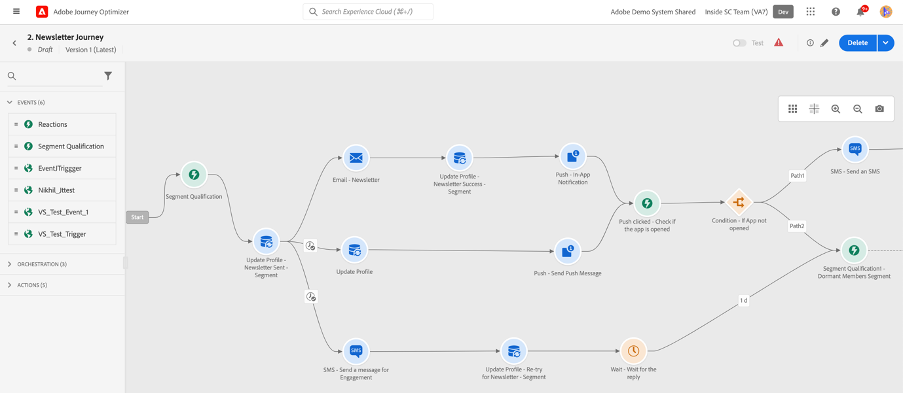Select Push clicked reaction node
The height and width of the screenshot is (394, 904).
coord(647,203)
